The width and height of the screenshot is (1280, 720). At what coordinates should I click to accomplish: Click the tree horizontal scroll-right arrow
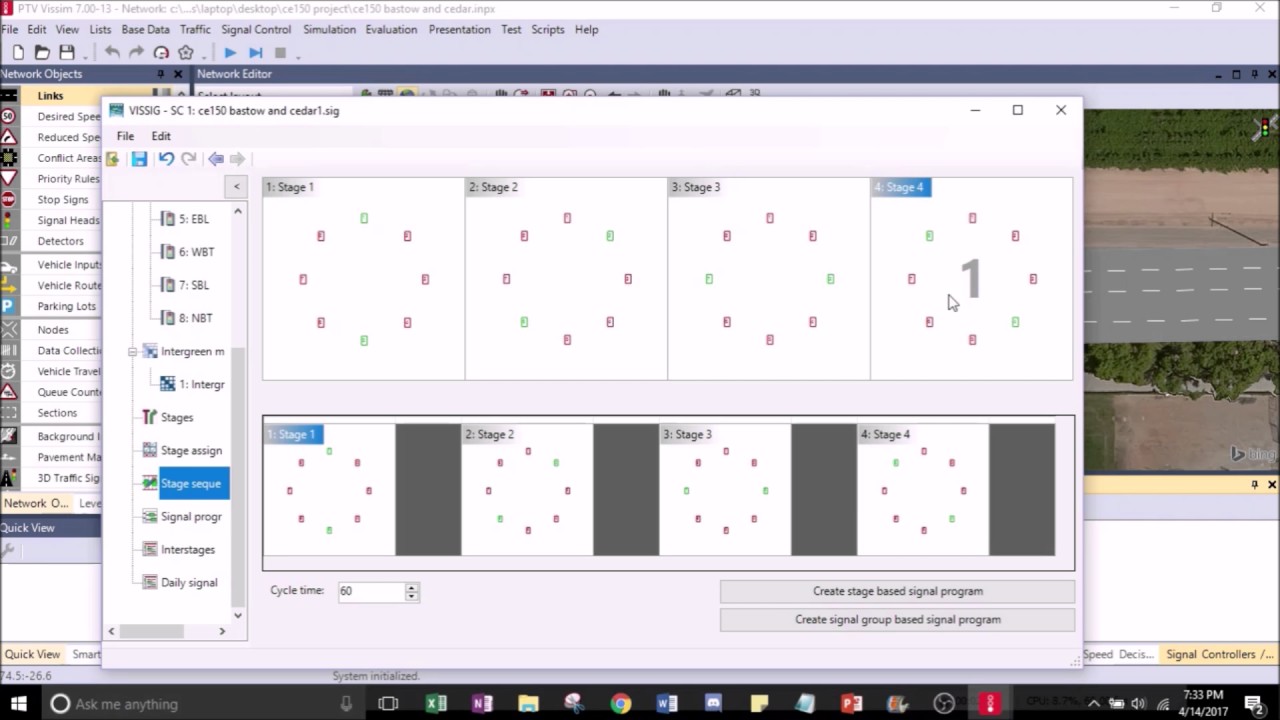[x=222, y=631]
